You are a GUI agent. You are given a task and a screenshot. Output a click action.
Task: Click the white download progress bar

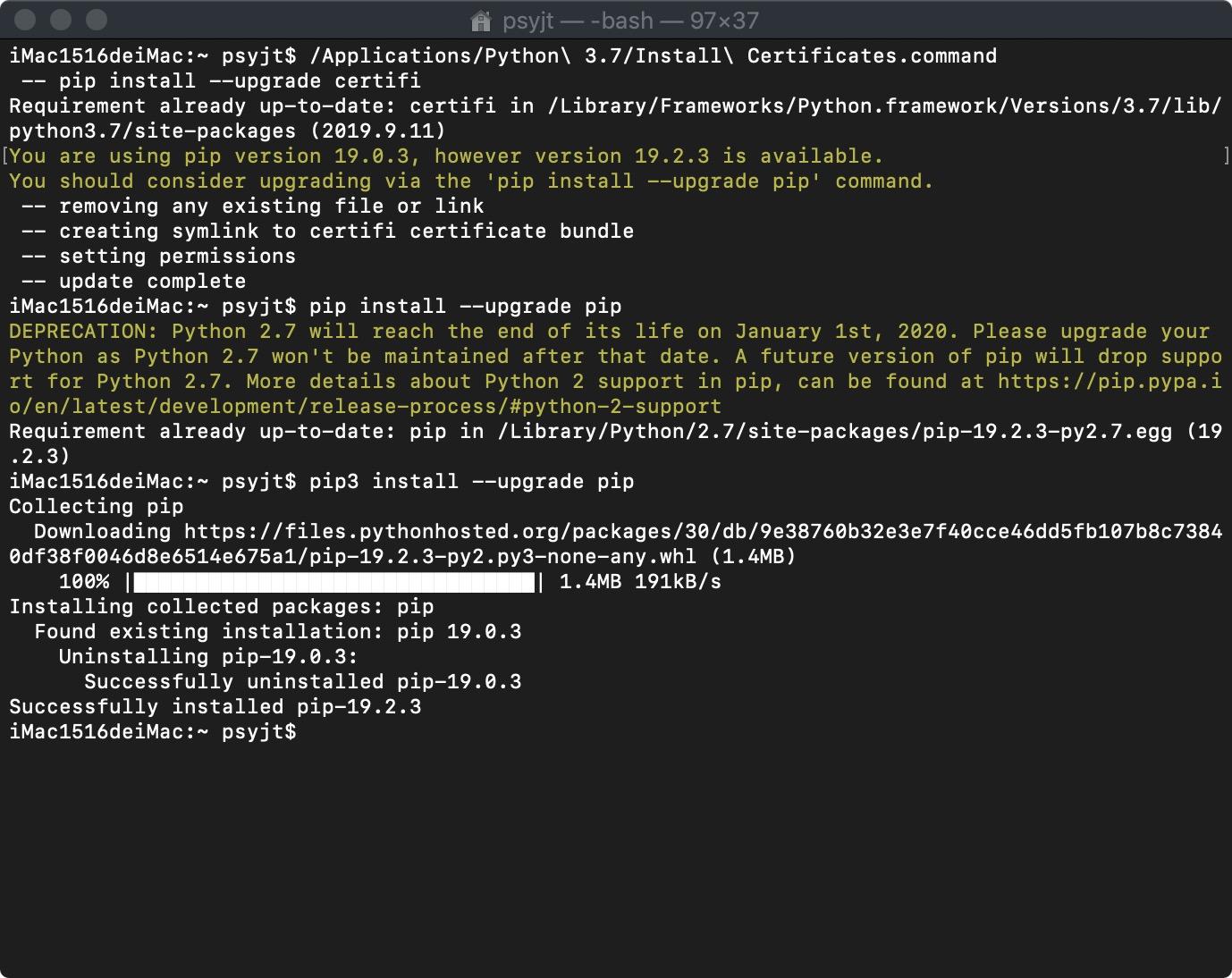pos(334,583)
